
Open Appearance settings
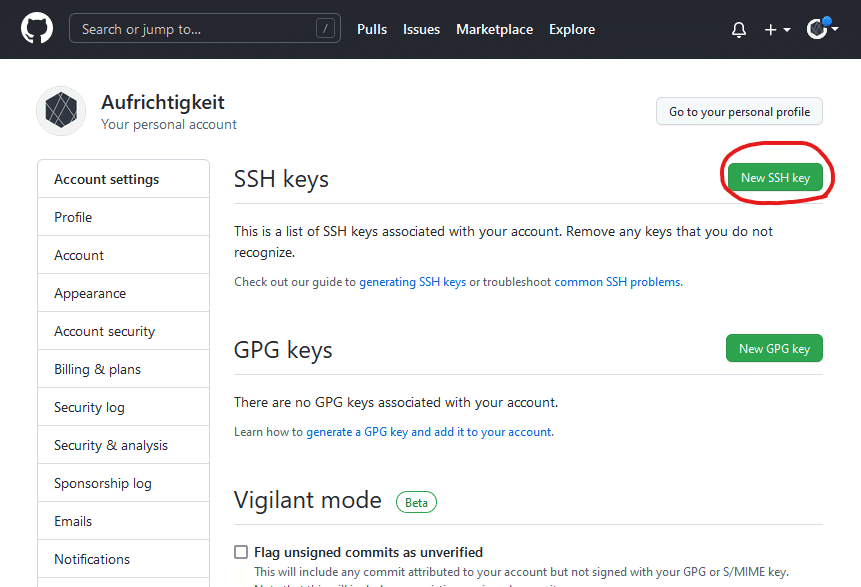124,293
